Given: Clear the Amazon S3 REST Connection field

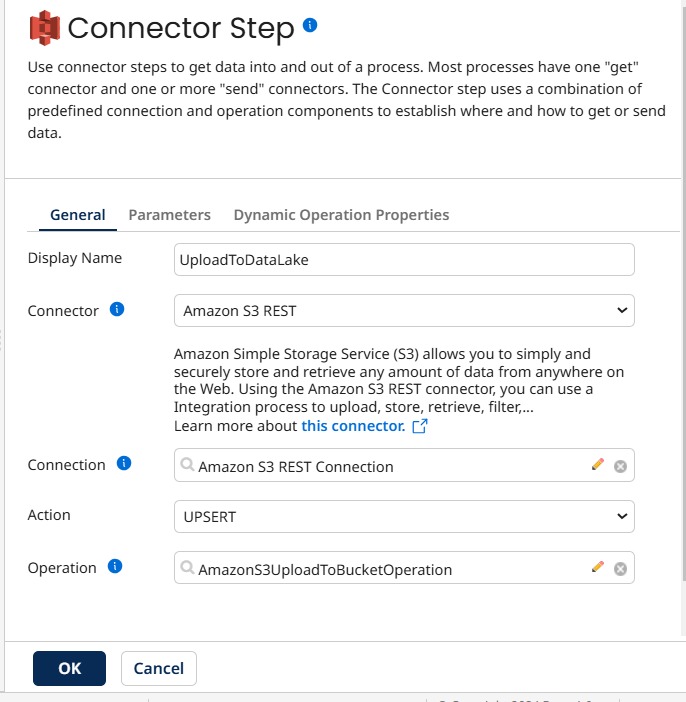Looking at the screenshot, I should [x=620, y=466].
